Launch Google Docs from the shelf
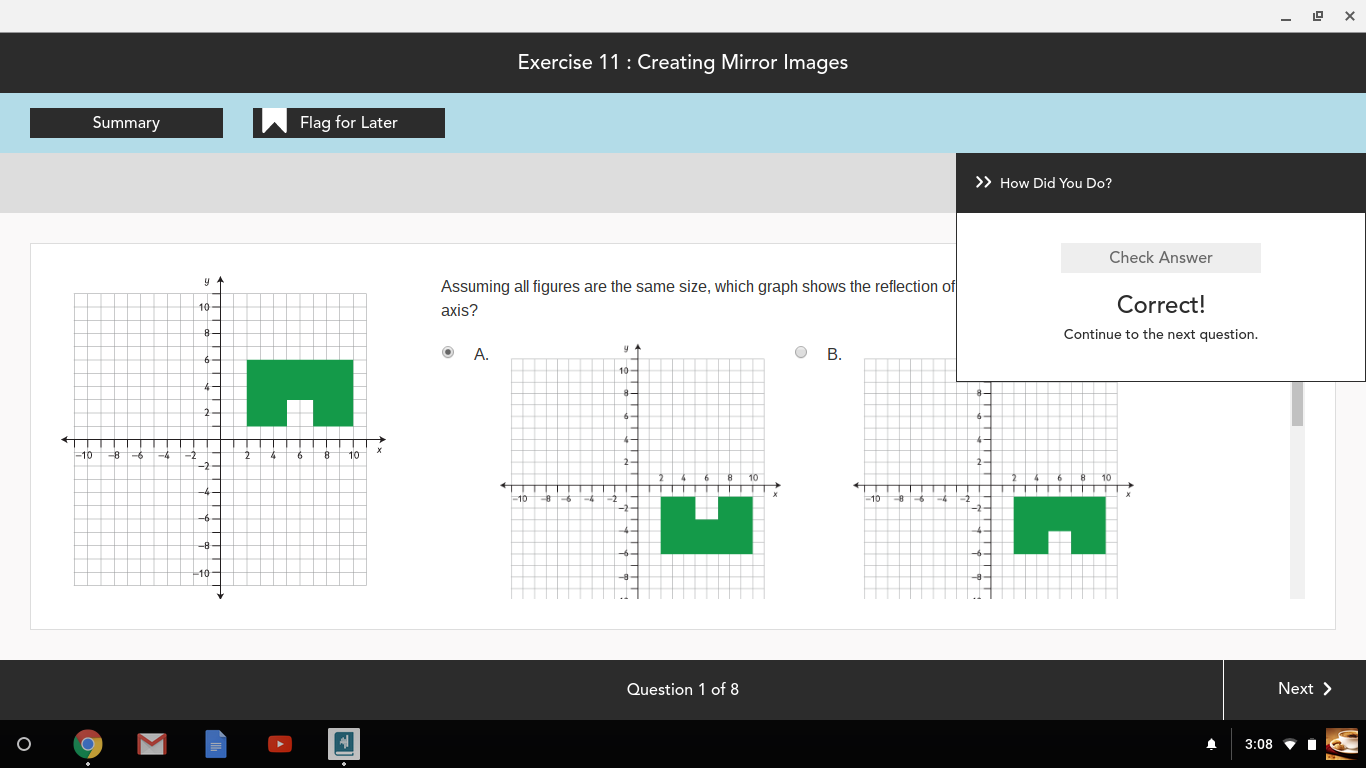The image size is (1366, 768). pos(216,744)
